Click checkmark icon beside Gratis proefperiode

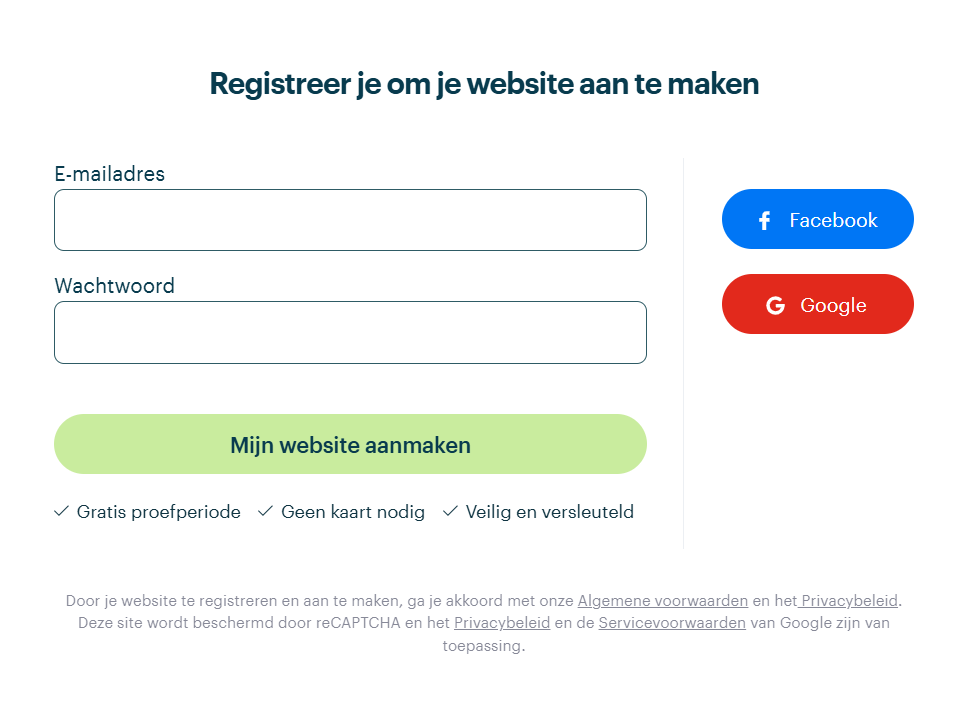tap(61, 511)
